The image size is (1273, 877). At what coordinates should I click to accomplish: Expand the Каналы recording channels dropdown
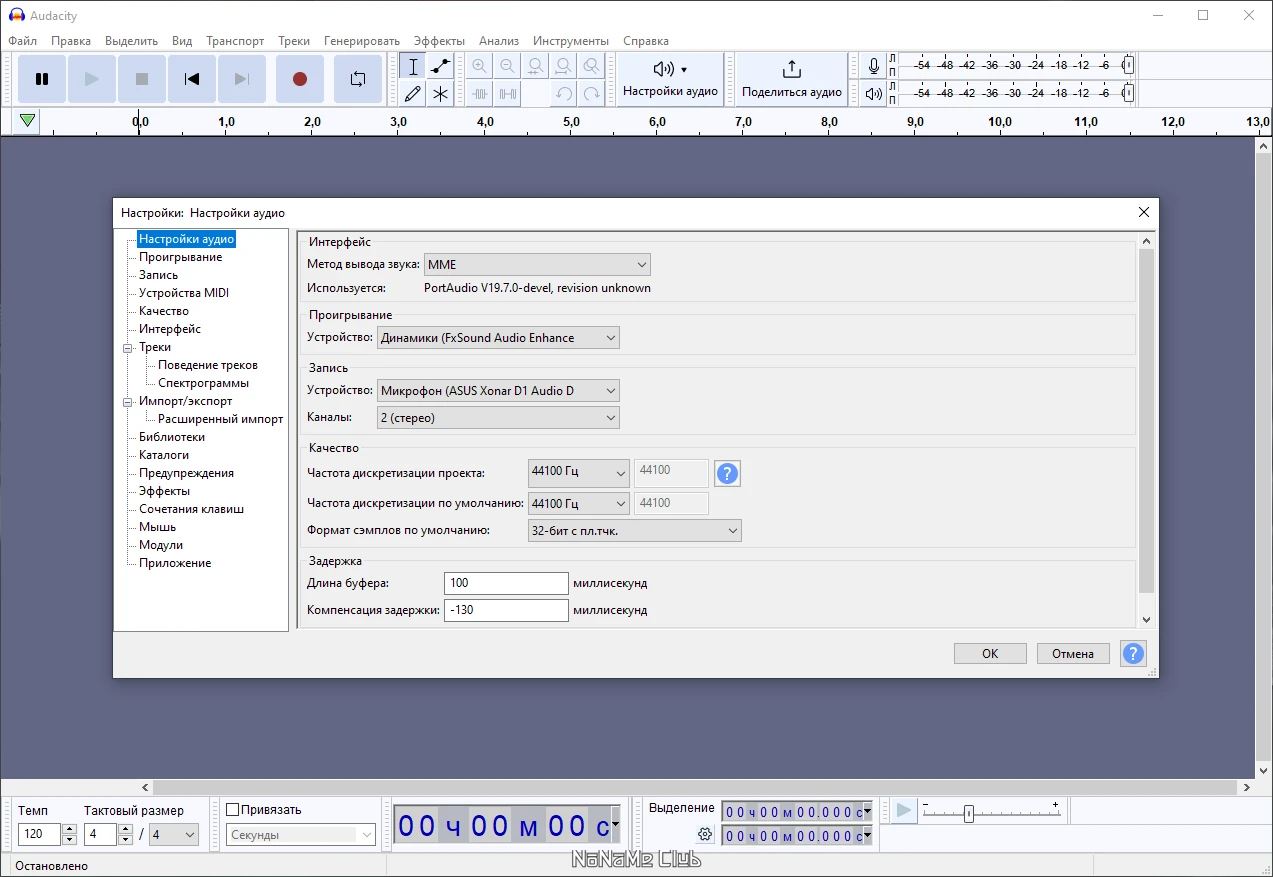(x=498, y=418)
